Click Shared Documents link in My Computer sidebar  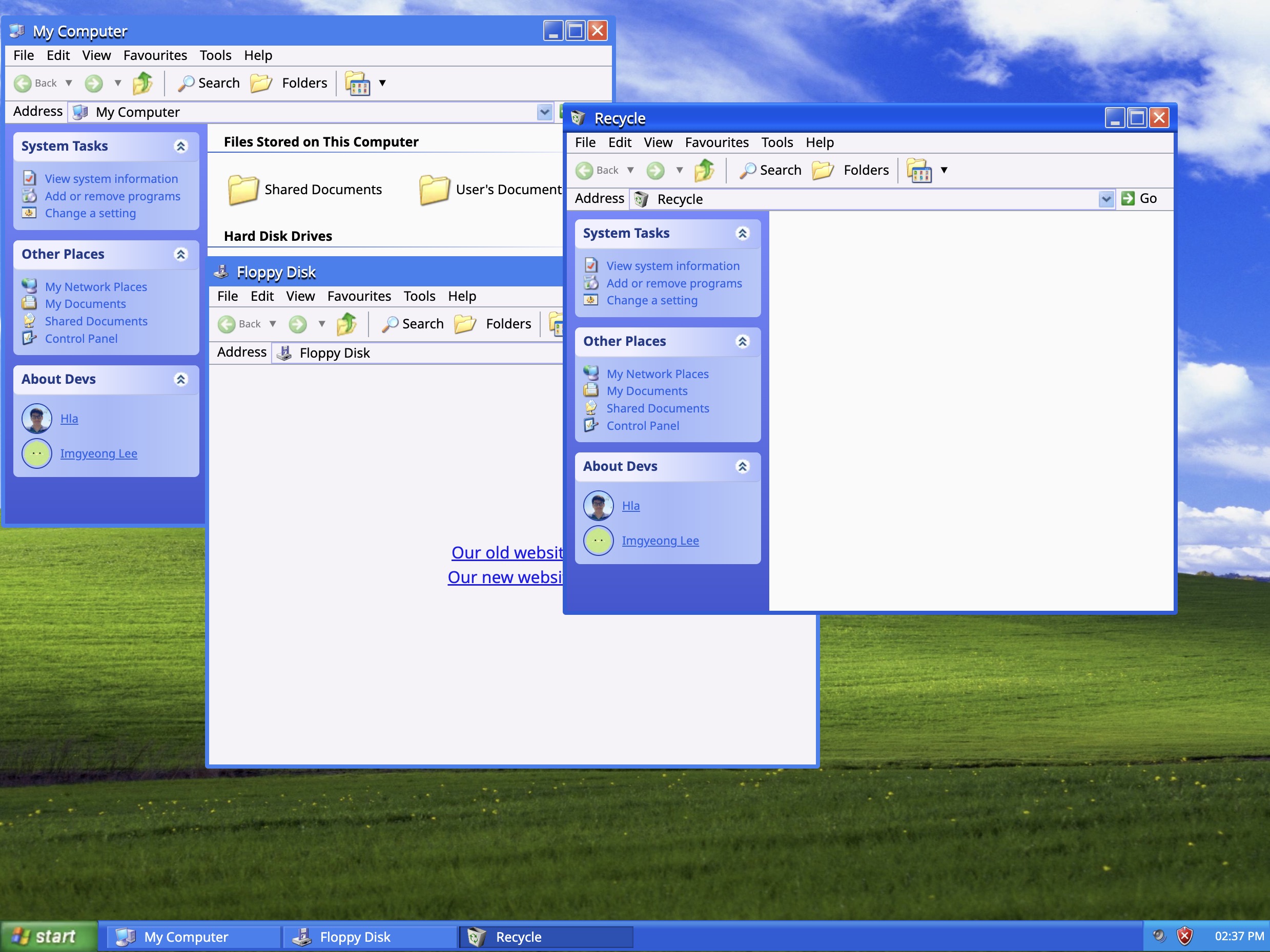[96, 321]
